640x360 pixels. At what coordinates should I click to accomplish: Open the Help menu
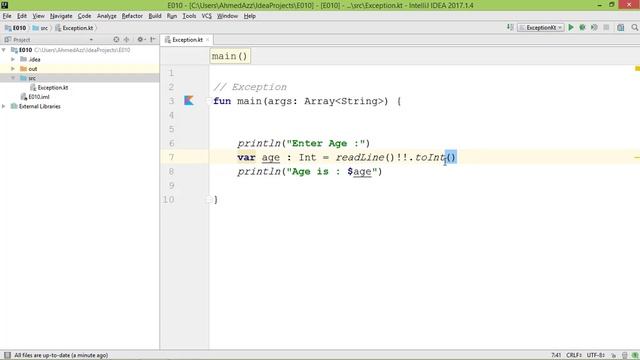coord(249,16)
